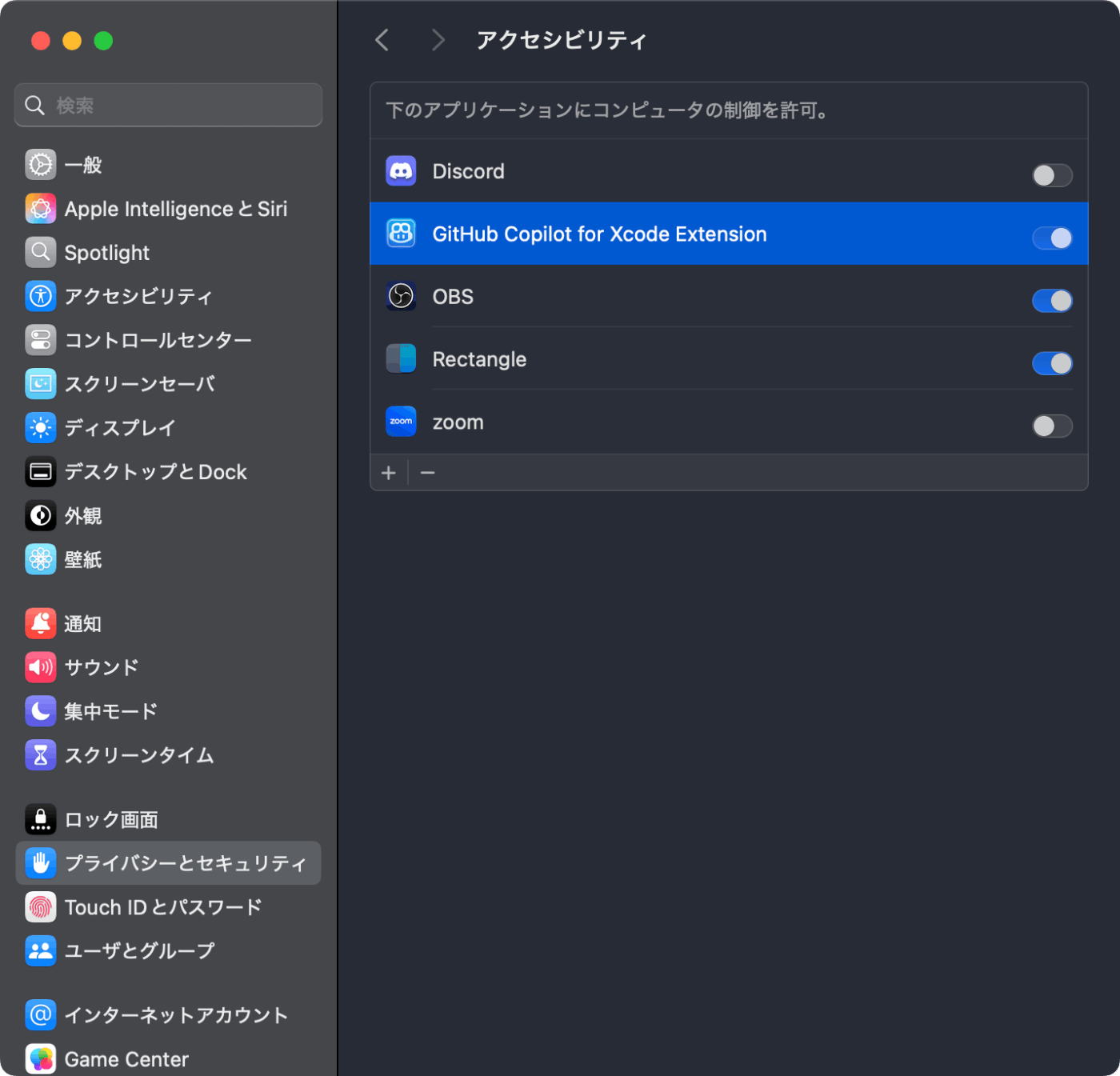Click the スクリーンタイム hourglass icon
Screen dimensions: 1120x1076
[41, 755]
